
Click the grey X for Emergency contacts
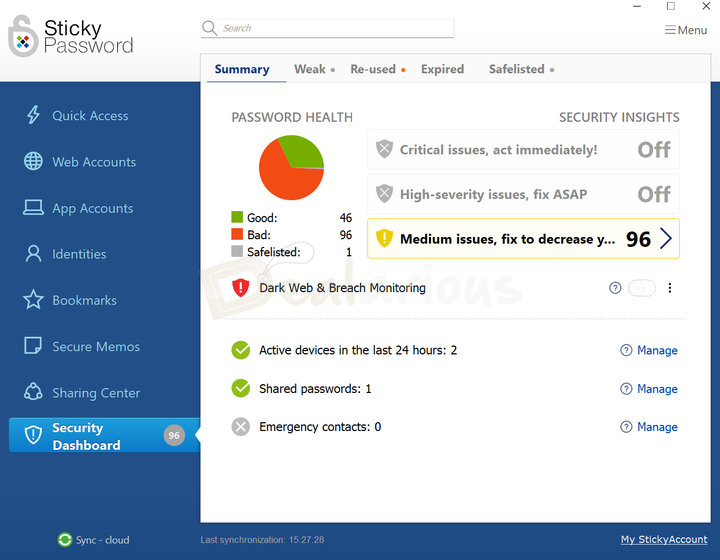pos(241,427)
